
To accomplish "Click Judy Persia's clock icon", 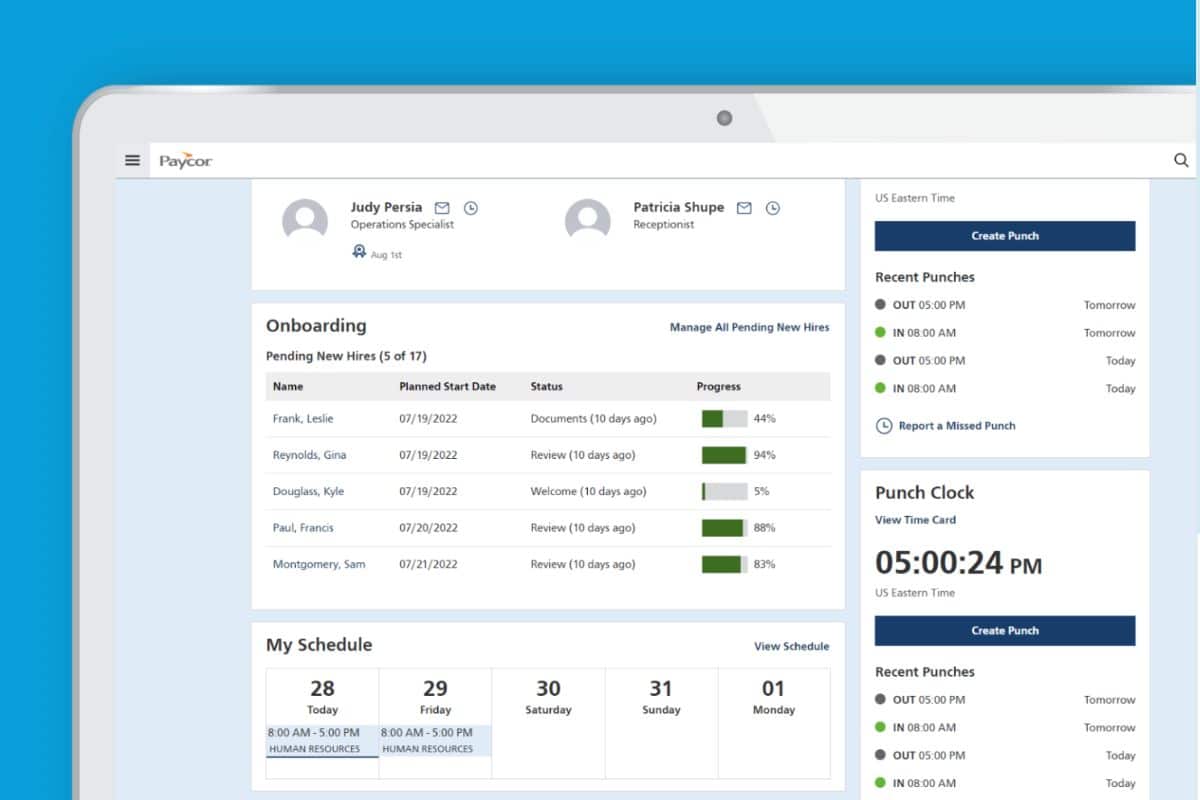I will pyautogui.click(x=470, y=208).
